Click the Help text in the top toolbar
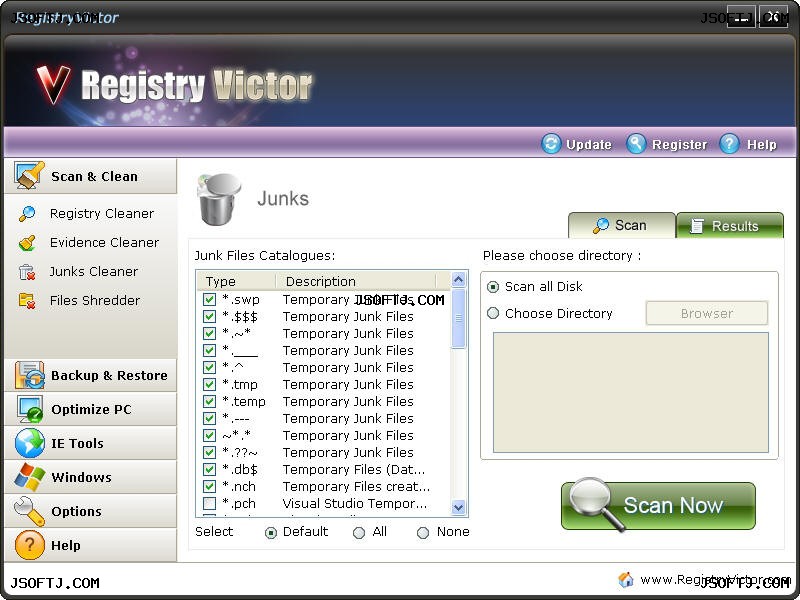800x600 pixels. click(762, 145)
